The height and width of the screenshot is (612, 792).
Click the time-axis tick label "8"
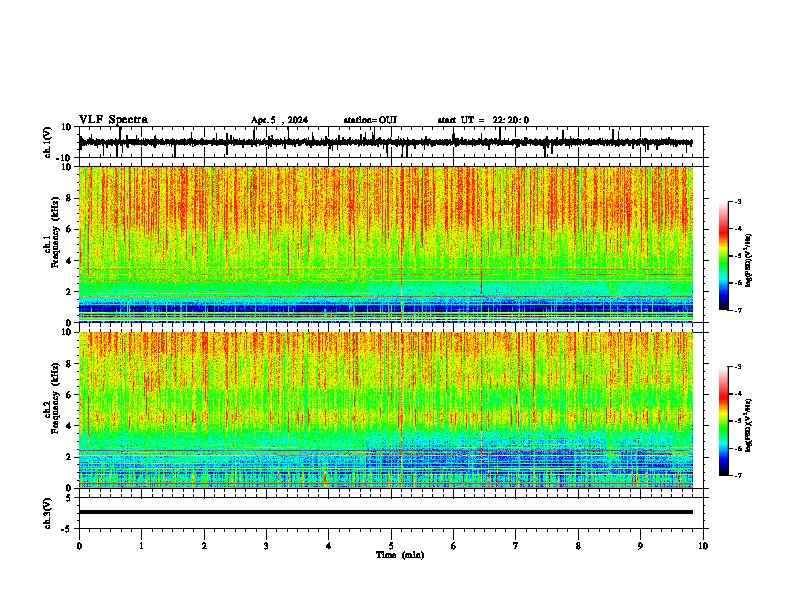(x=578, y=546)
